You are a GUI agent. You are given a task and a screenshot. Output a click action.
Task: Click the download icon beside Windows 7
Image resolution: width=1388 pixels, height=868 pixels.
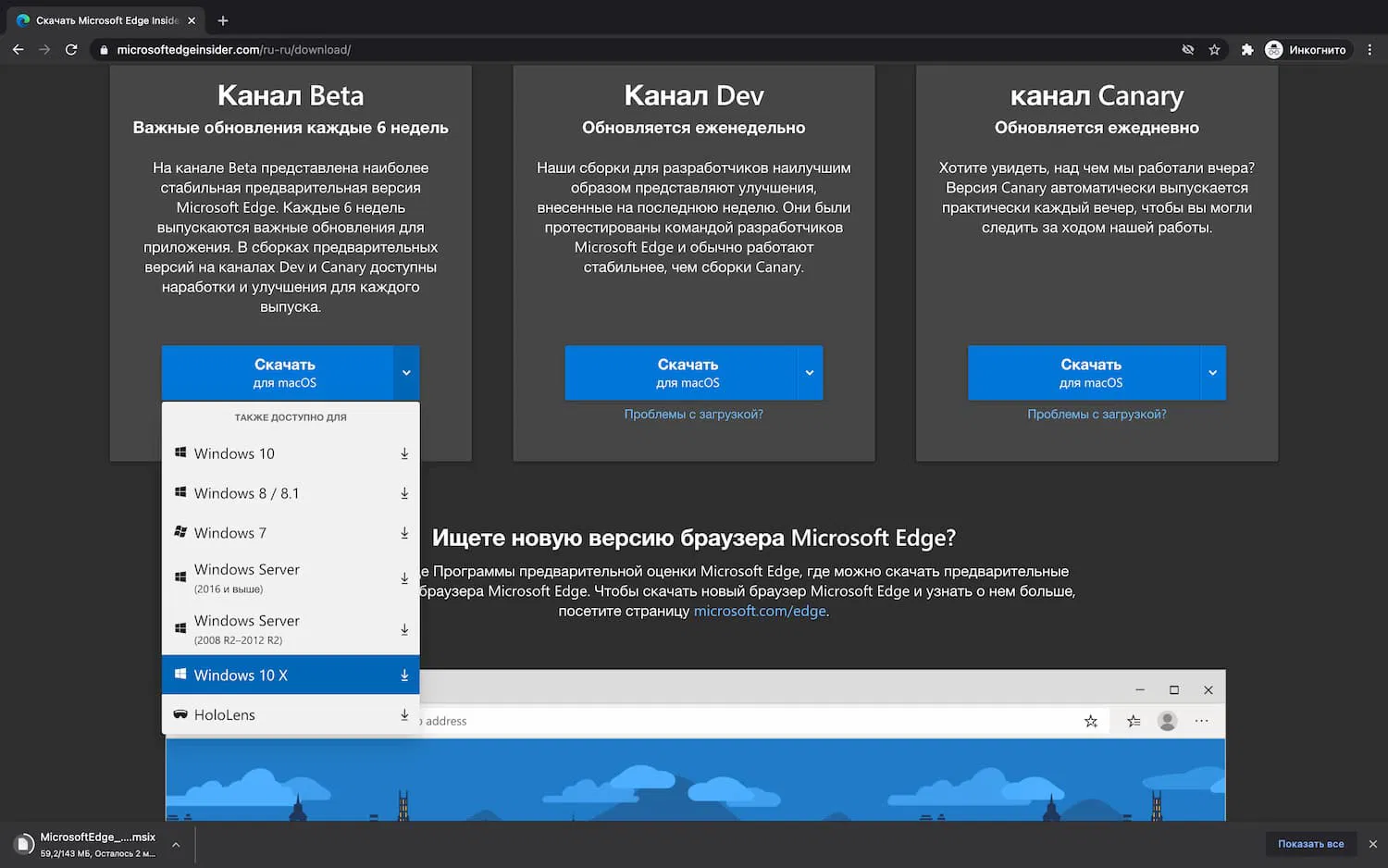pyautogui.click(x=404, y=533)
